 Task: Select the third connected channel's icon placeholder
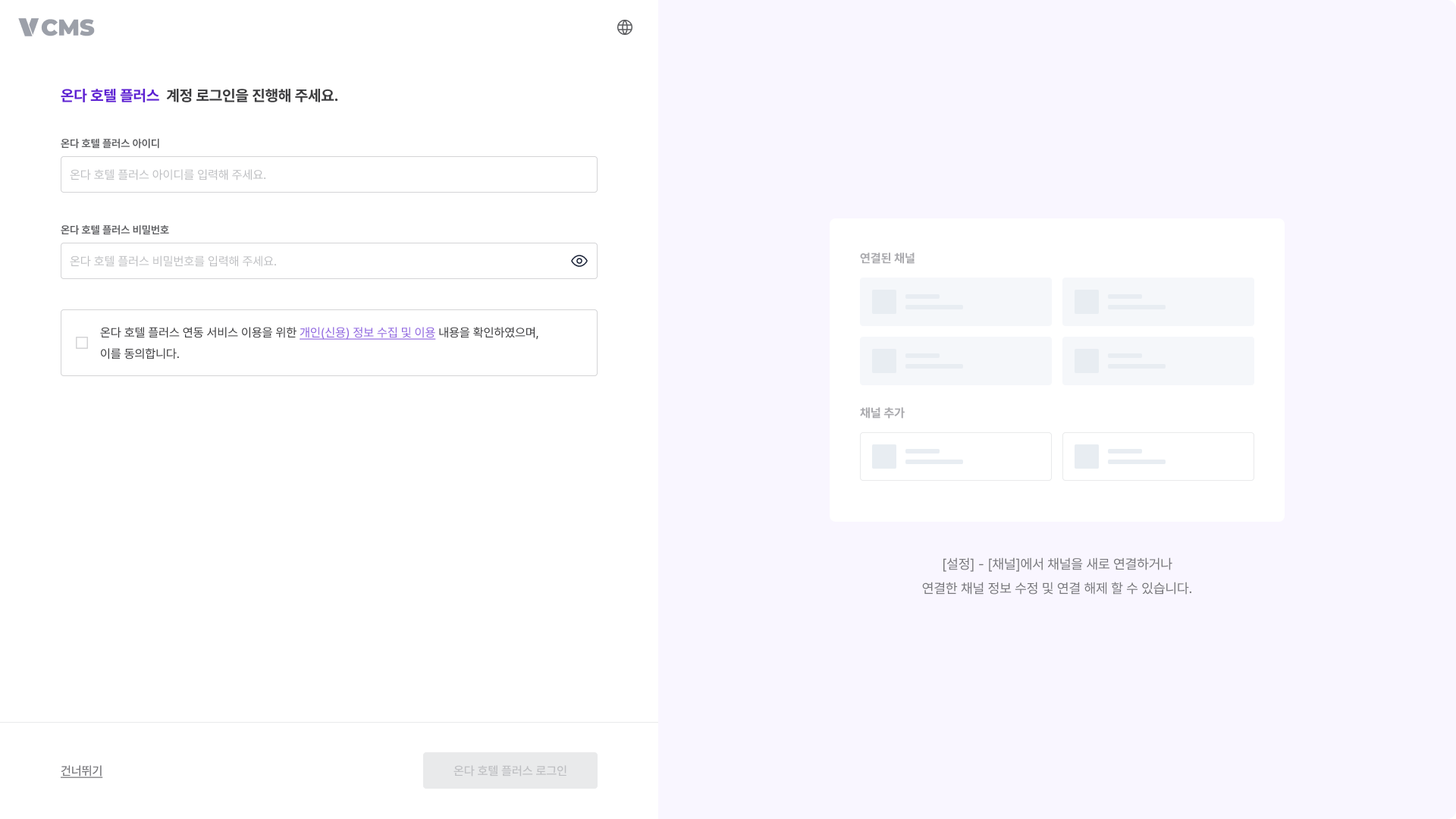pos(883,361)
